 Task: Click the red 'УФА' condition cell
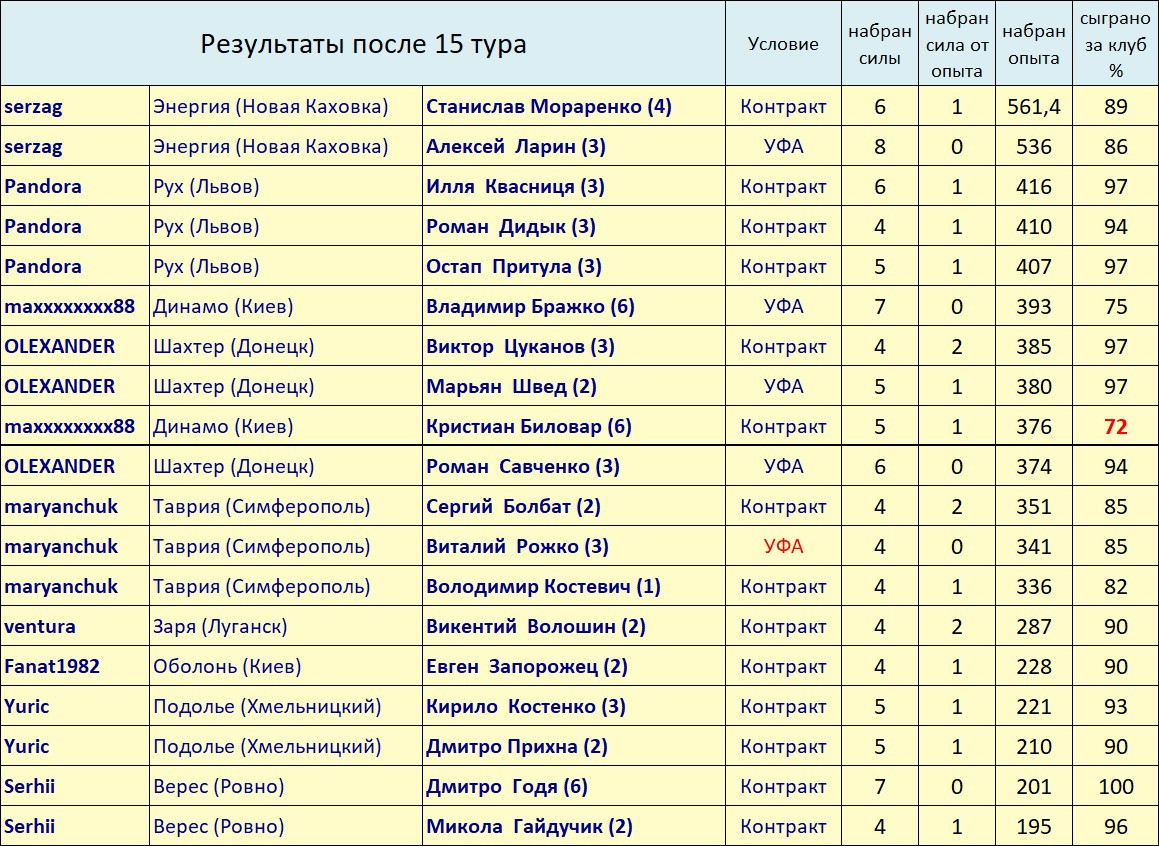click(x=783, y=546)
